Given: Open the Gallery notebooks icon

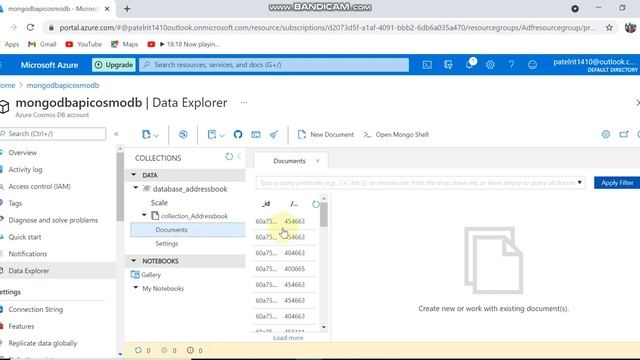Looking at the screenshot, I should tap(135, 274).
